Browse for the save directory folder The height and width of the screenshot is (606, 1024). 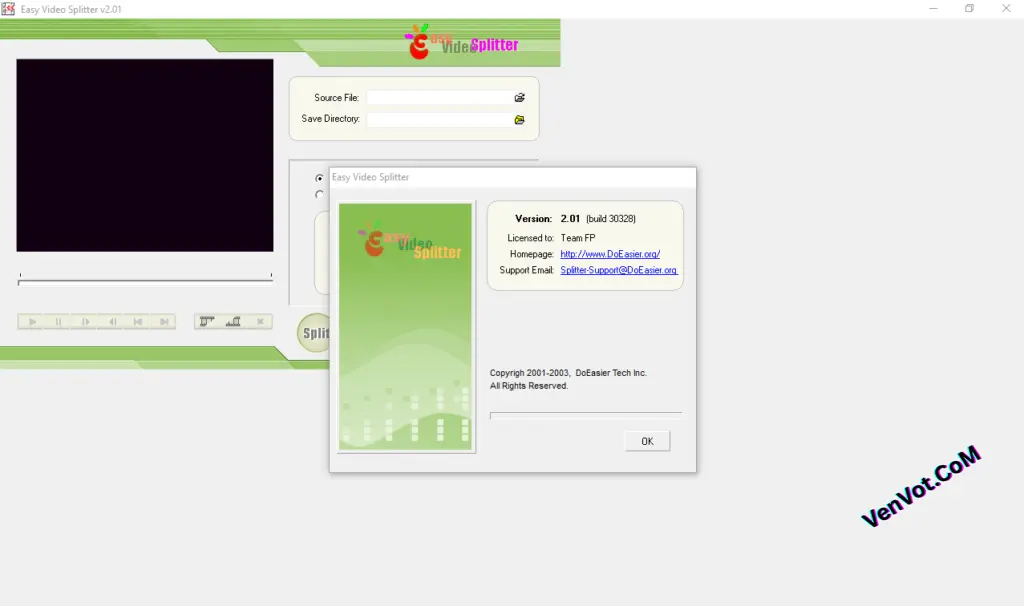click(519, 120)
